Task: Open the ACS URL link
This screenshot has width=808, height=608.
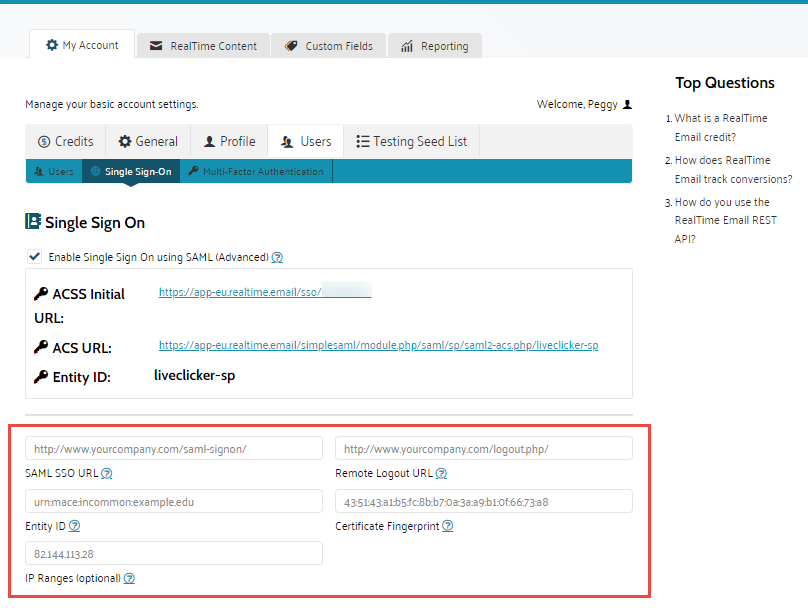Action: [378, 346]
